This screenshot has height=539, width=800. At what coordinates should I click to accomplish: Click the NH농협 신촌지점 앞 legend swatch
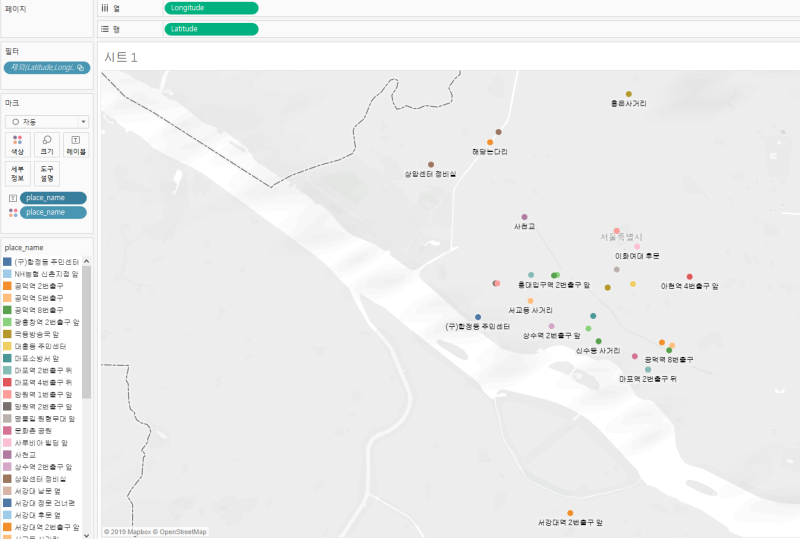click(x=7, y=274)
